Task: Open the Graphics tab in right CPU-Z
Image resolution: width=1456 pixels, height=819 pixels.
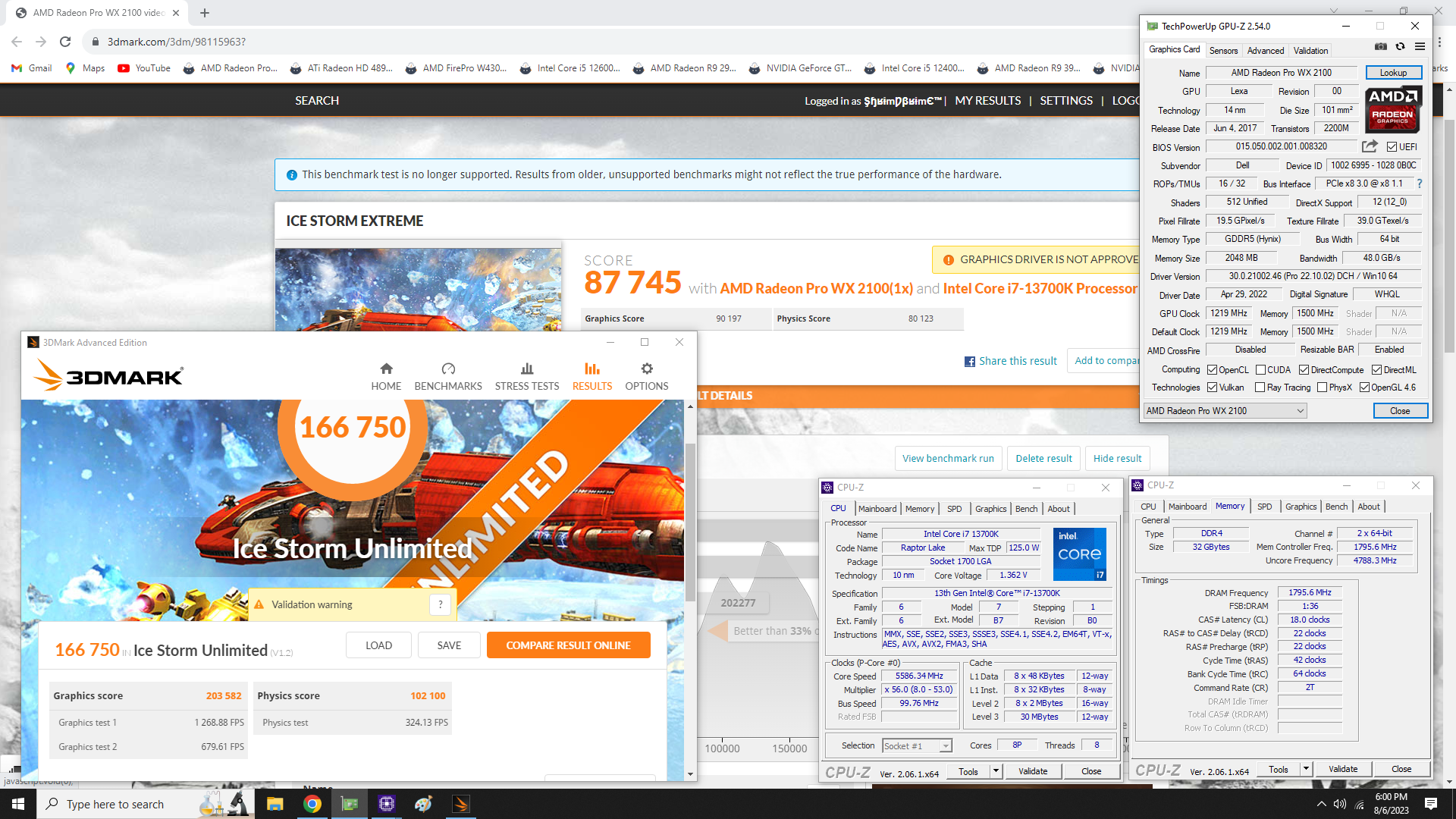Action: click(x=1301, y=507)
